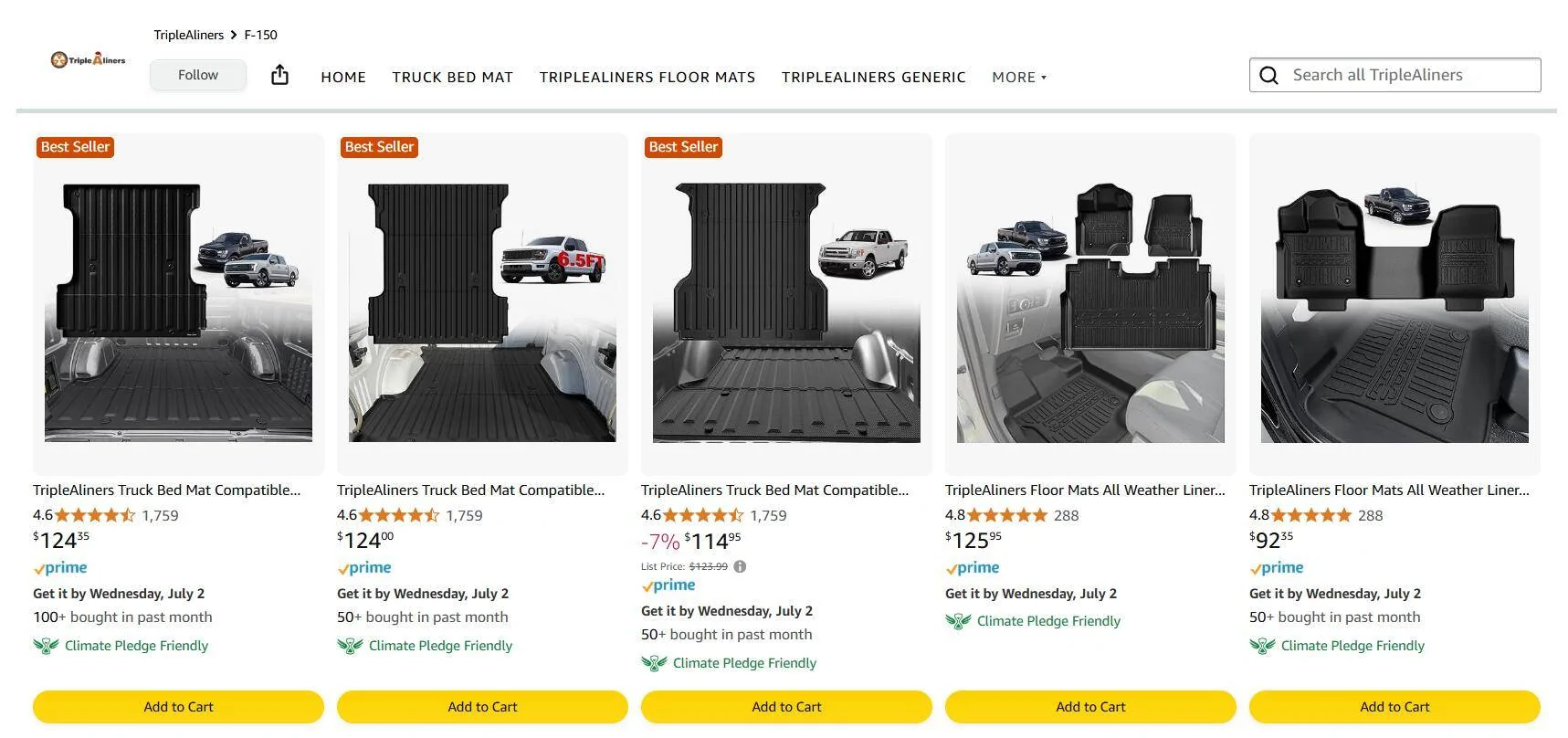Expand the MORE navigation dropdown

pos(1019,78)
